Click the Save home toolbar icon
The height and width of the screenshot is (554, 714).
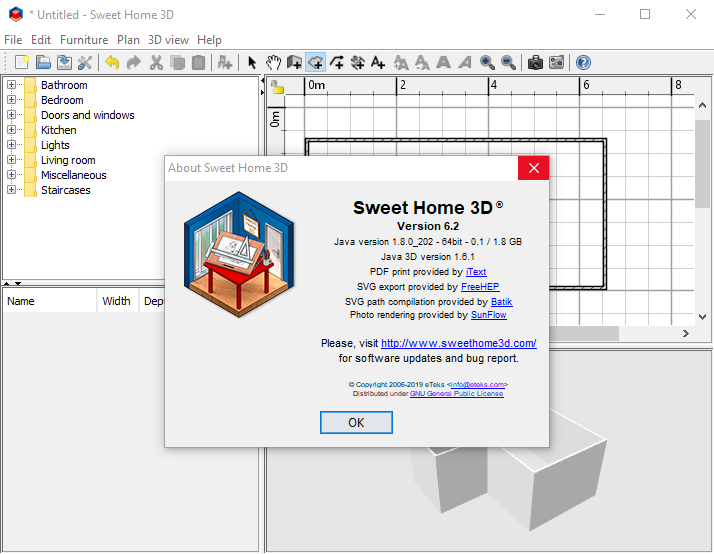(64, 62)
